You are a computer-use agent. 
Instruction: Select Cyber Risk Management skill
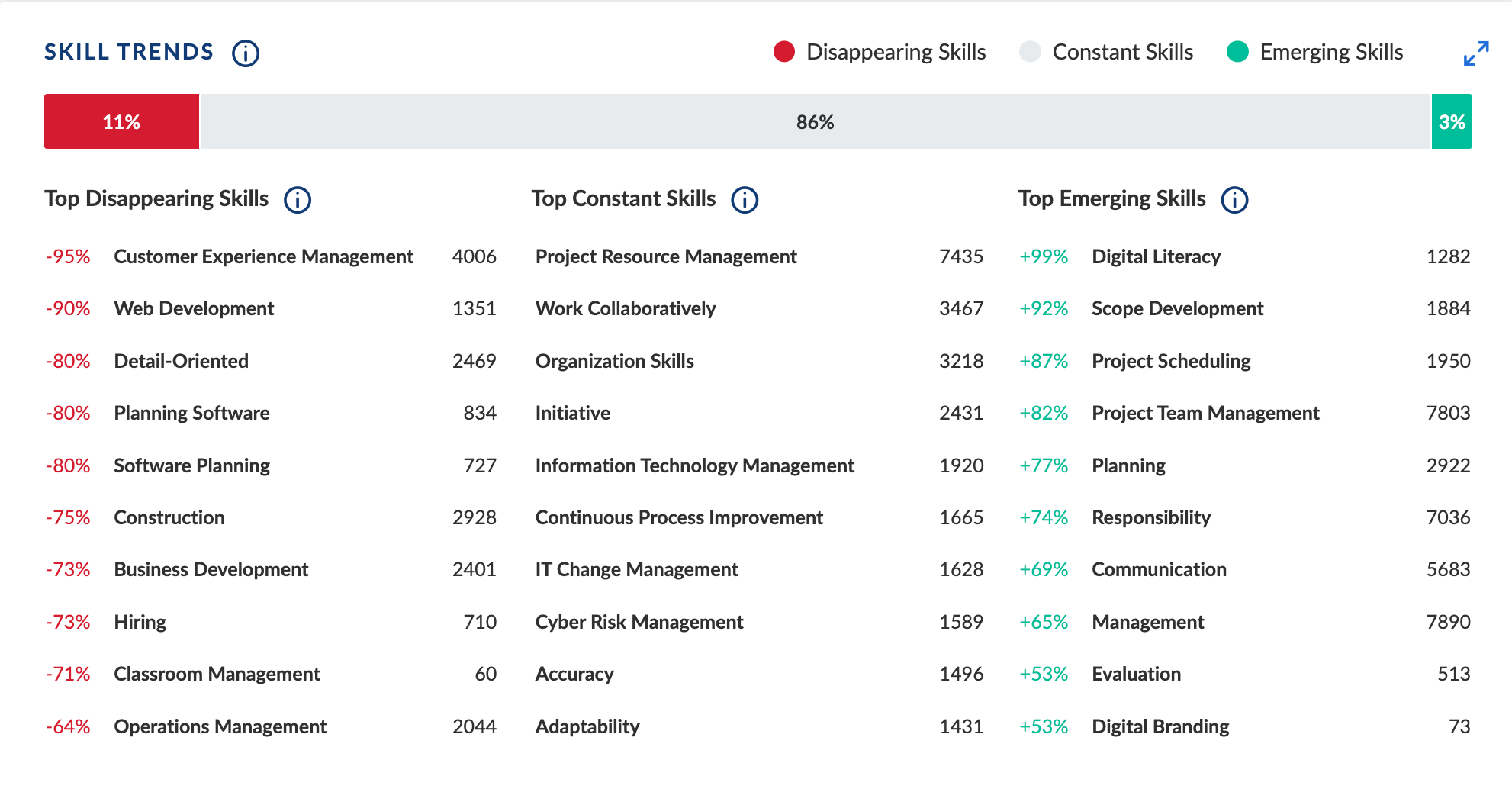639,622
